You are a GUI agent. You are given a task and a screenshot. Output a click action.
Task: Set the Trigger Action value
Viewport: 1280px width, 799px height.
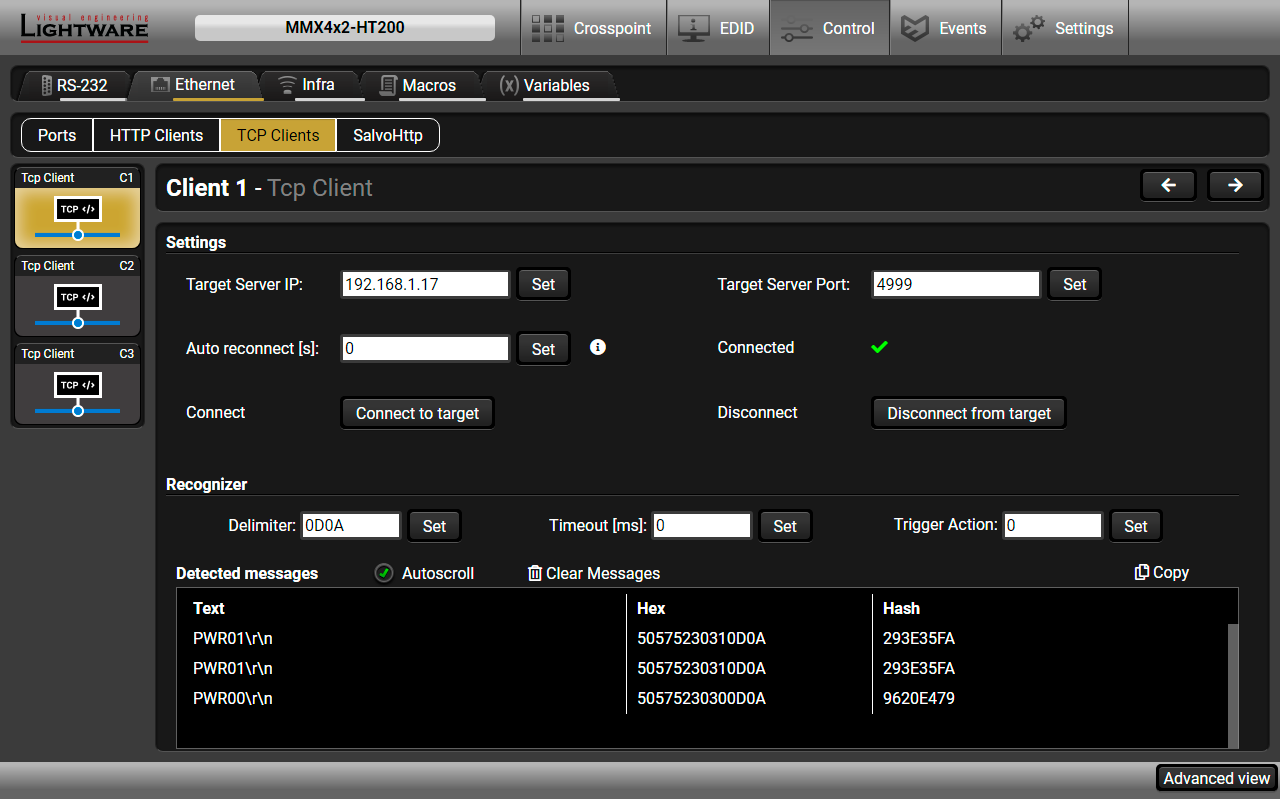pos(1136,526)
